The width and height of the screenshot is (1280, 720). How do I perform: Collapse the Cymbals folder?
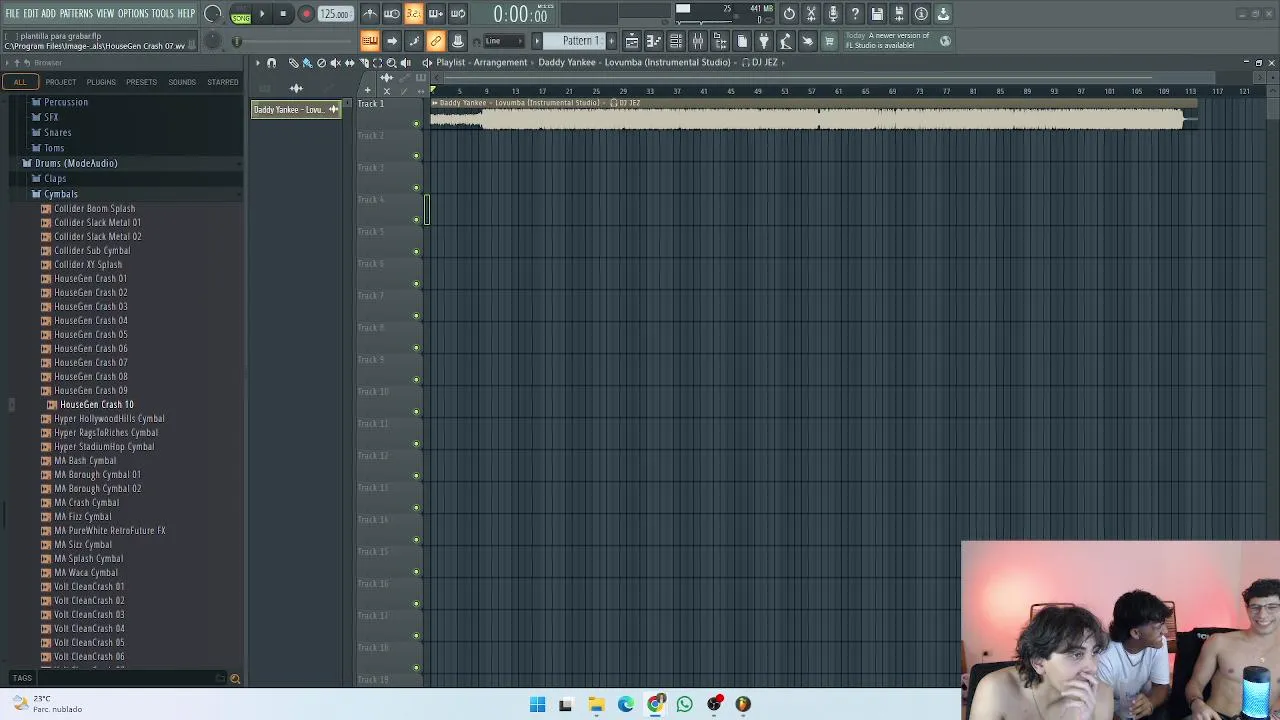pyautogui.click(x=60, y=194)
